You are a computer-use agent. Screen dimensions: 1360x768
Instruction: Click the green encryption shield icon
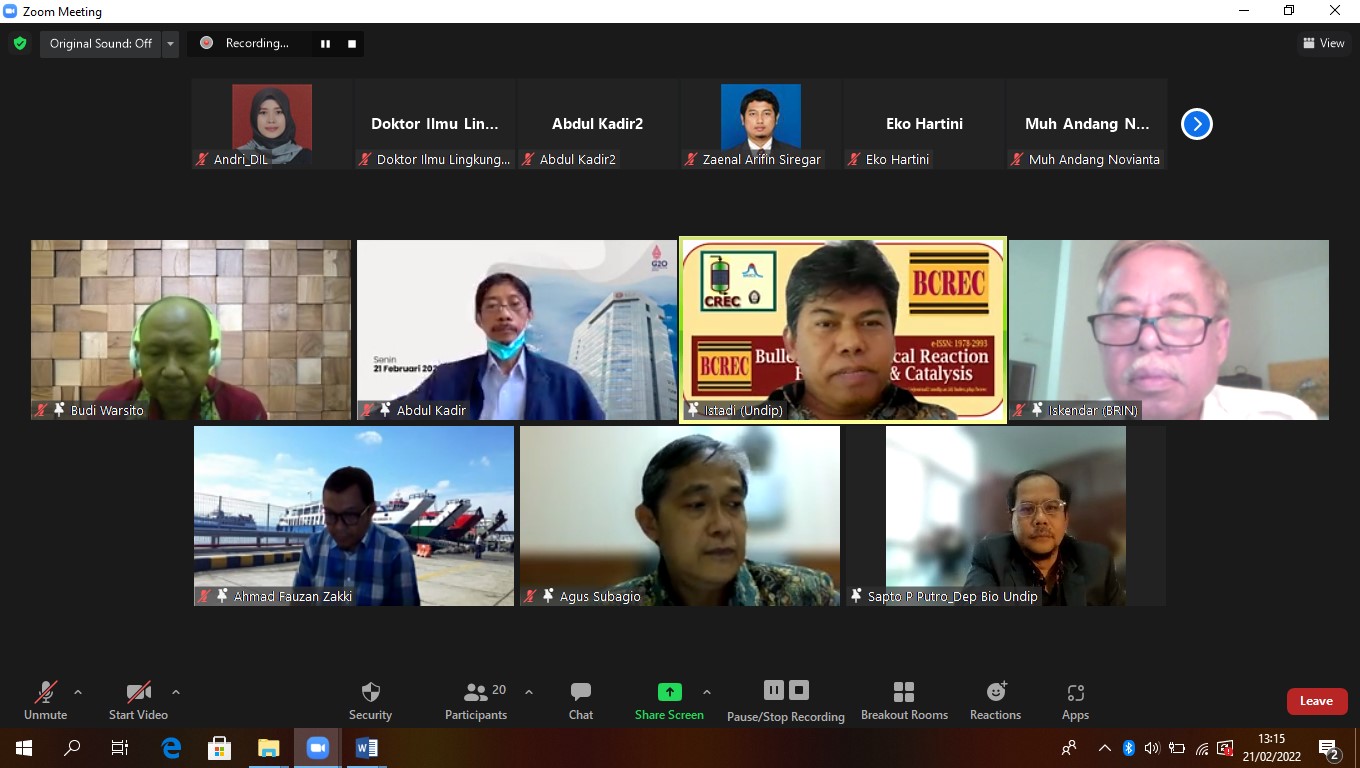pyautogui.click(x=19, y=43)
